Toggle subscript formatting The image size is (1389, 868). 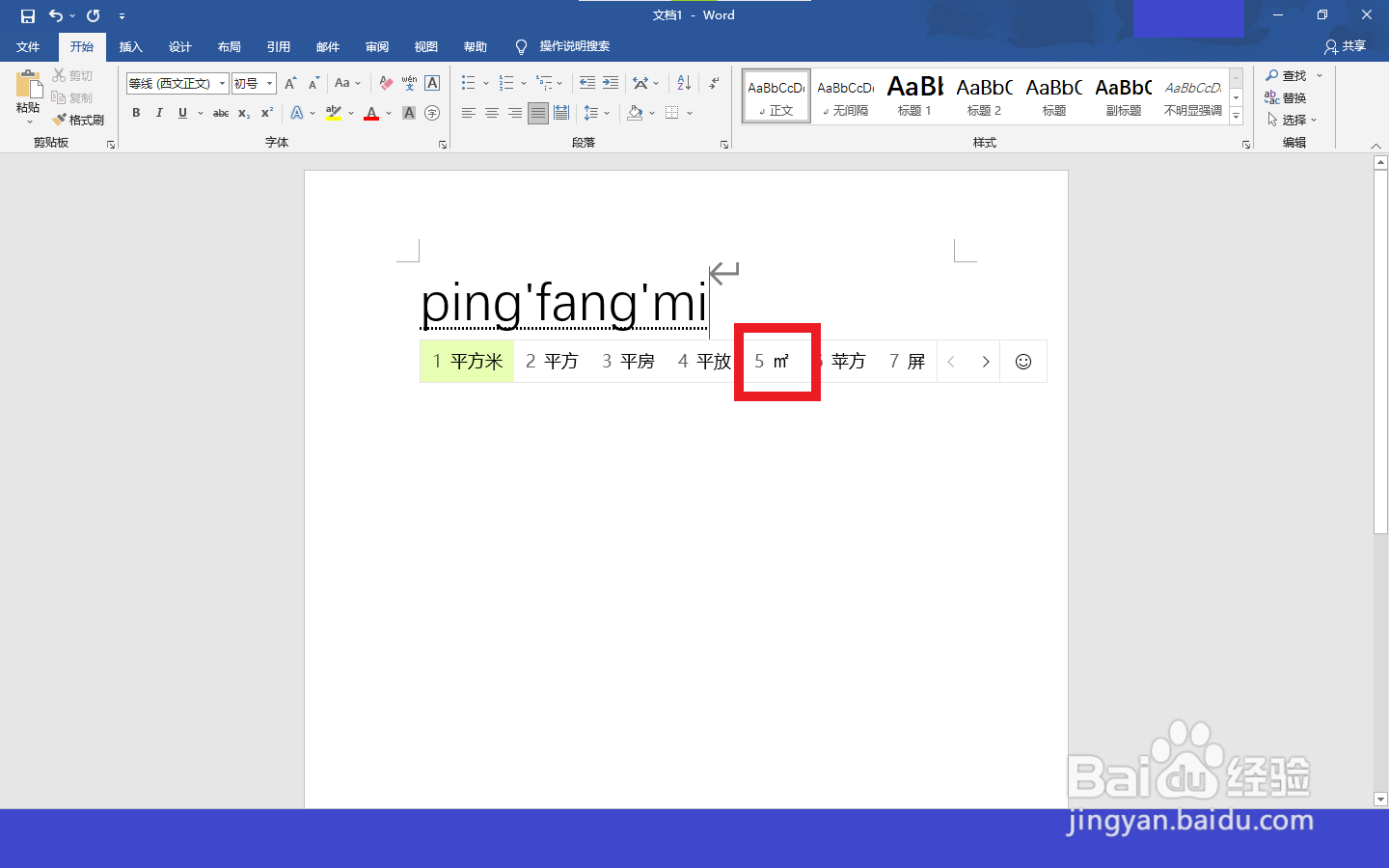[244, 113]
